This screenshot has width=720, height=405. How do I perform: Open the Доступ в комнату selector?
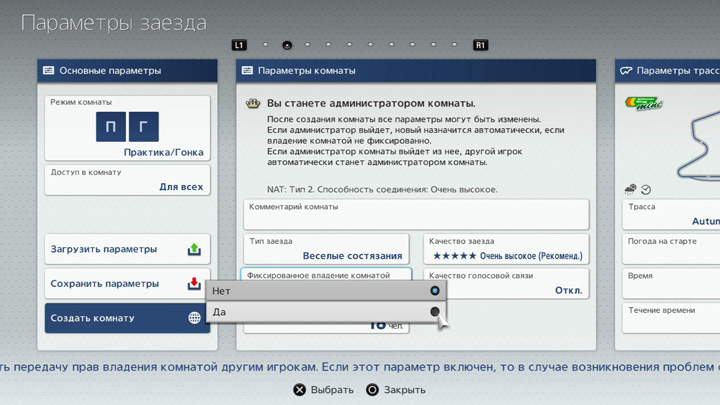pyautogui.click(x=127, y=180)
